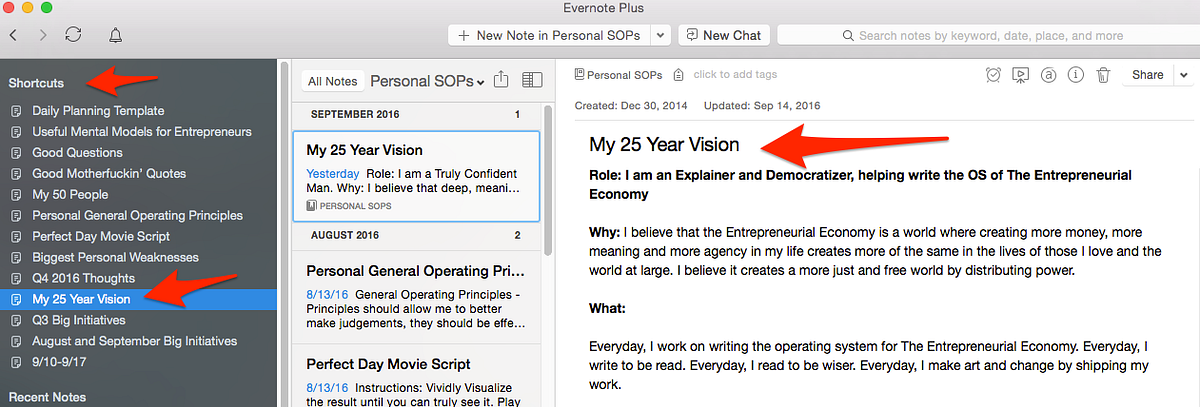Viewport: 1200px width, 407px height.
Task: Click the All Notes button
Action: [x=332, y=81]
